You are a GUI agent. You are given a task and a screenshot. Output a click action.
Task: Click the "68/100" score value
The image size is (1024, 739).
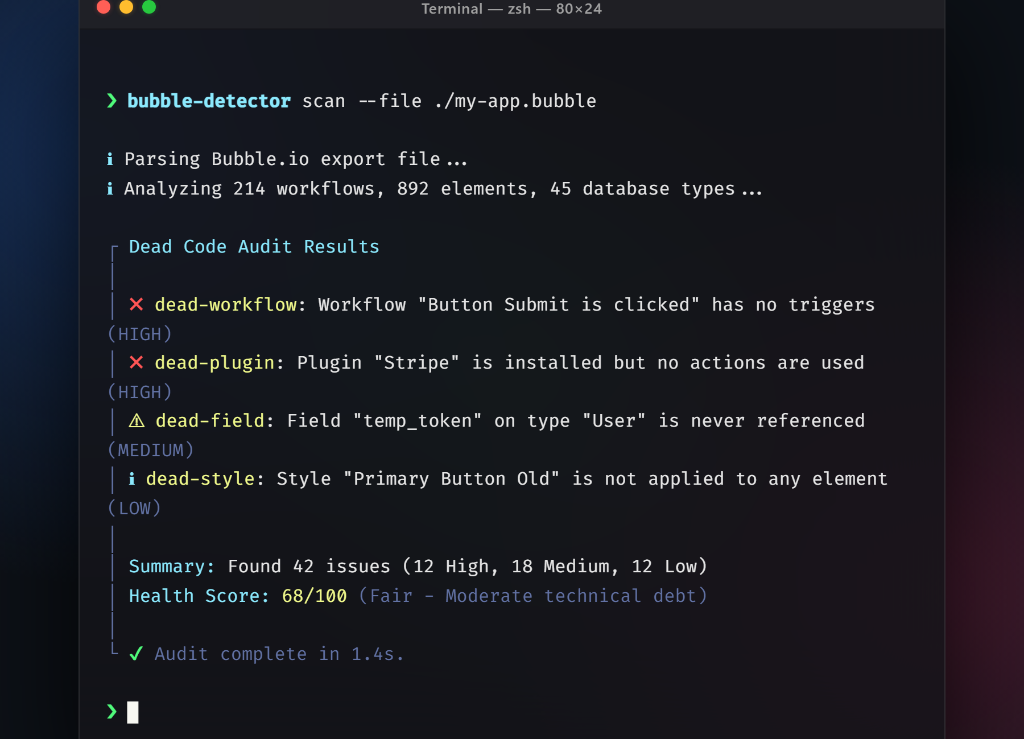[314, 596]
